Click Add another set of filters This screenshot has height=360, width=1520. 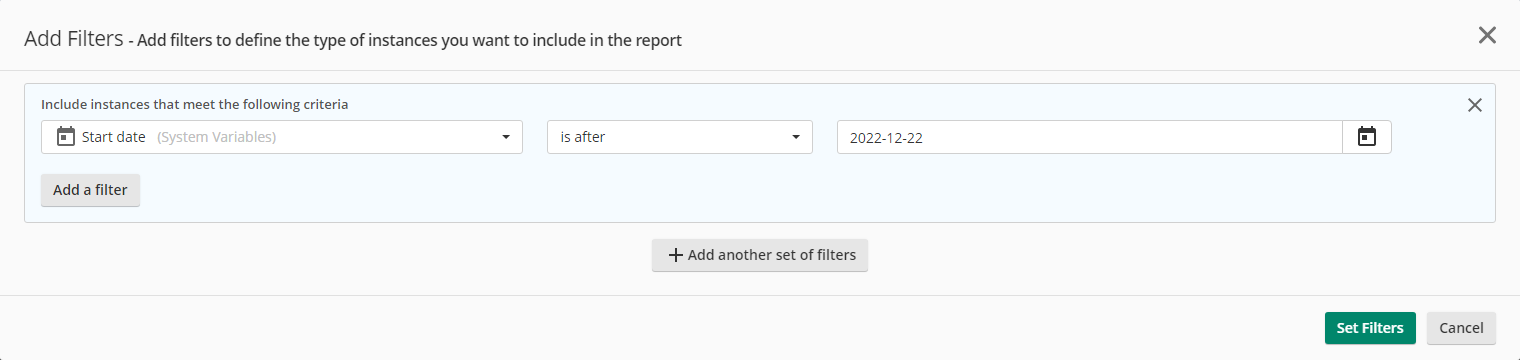tap(760, 255)
